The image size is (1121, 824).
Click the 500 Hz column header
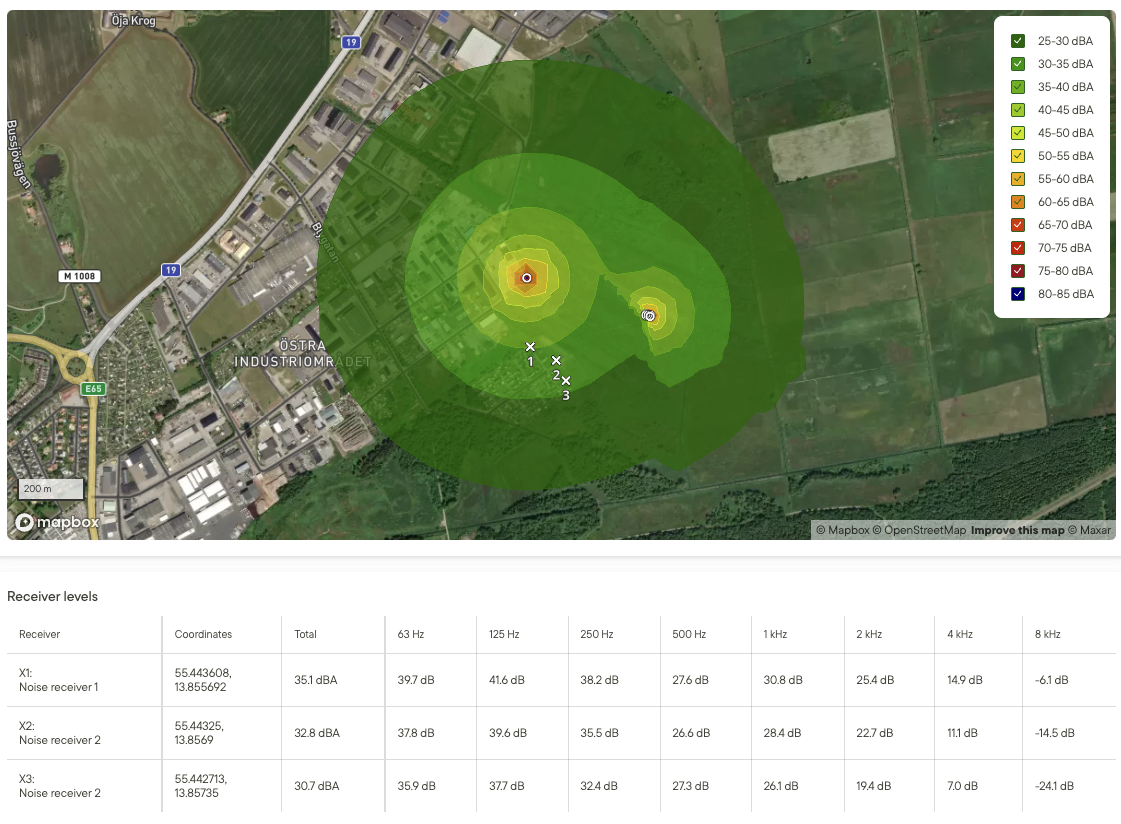pyautogui.click(x=688, y=634)
